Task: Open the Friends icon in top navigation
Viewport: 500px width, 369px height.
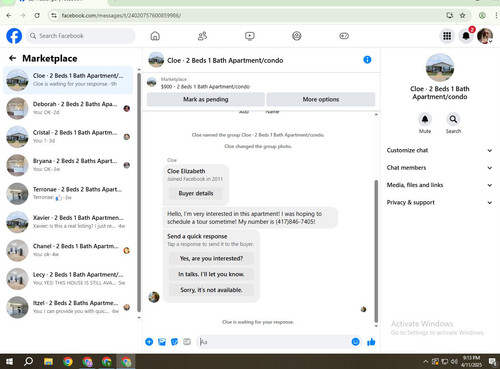Action: (x=202, y=36)
